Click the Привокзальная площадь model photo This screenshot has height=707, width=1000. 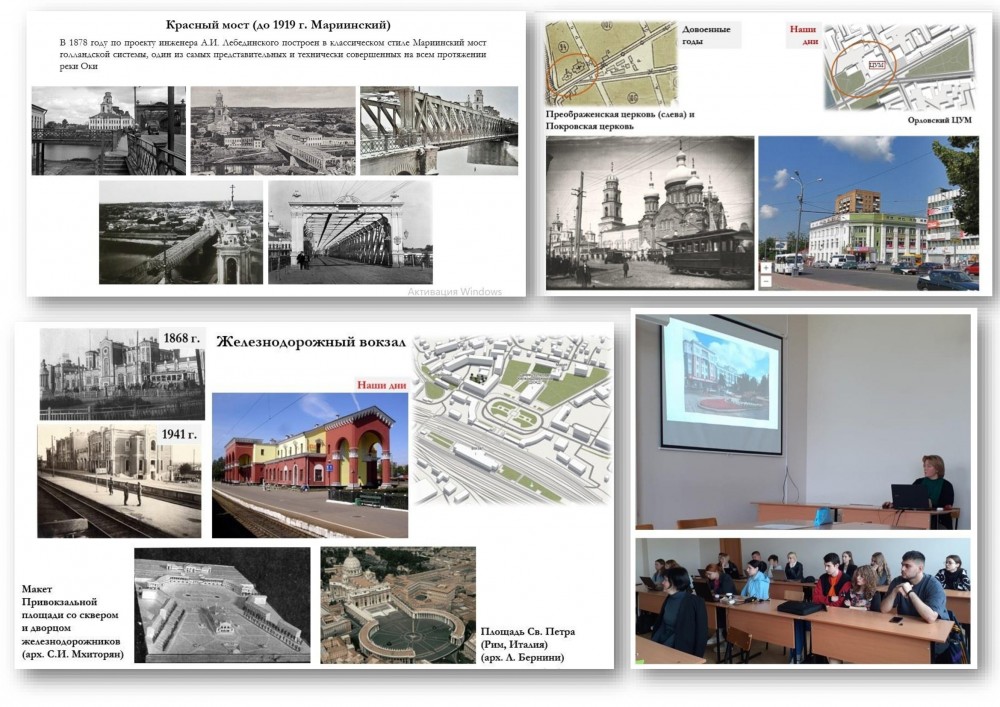coord(221,604)
